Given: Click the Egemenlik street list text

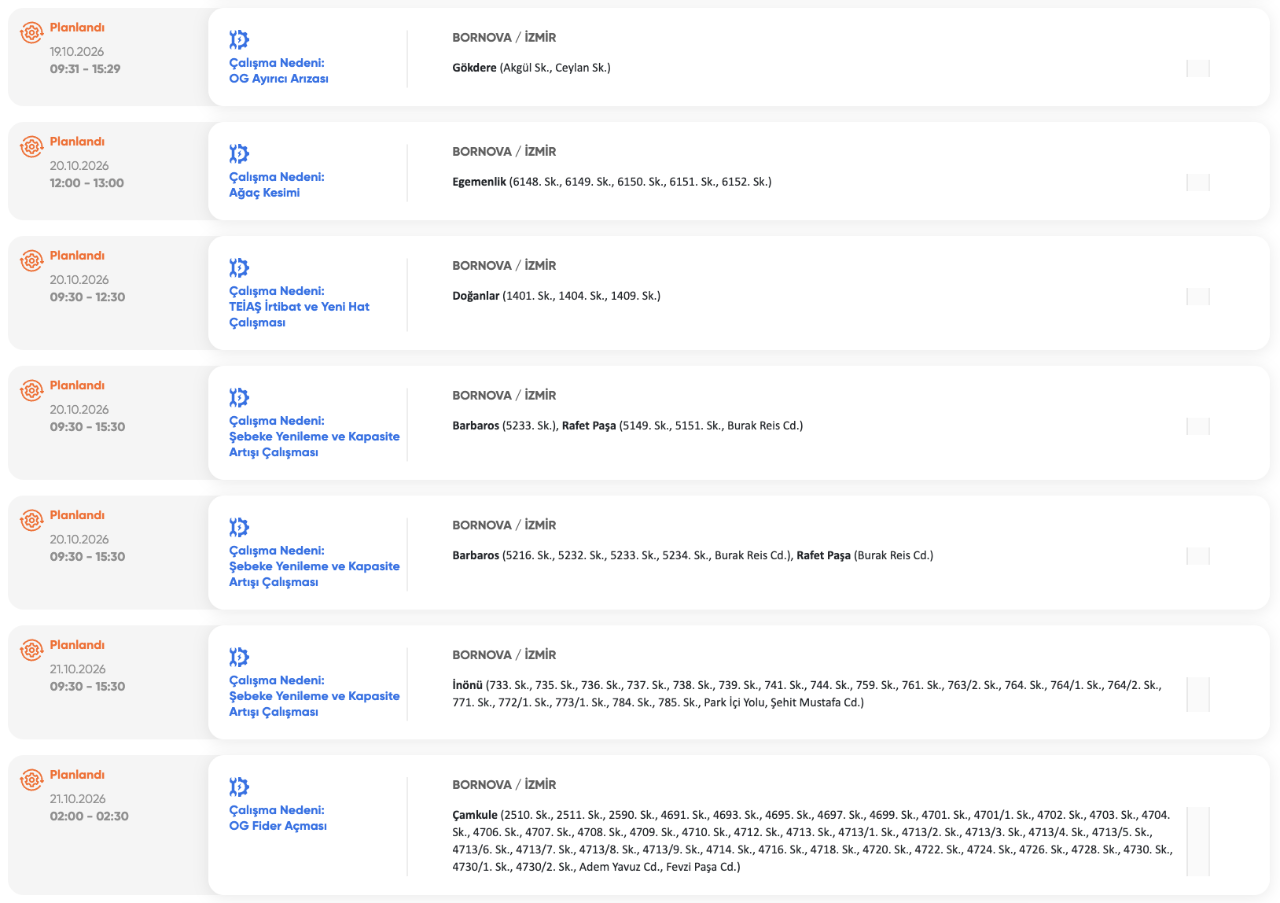Looking at the screenshot, I should click(612, 182).
